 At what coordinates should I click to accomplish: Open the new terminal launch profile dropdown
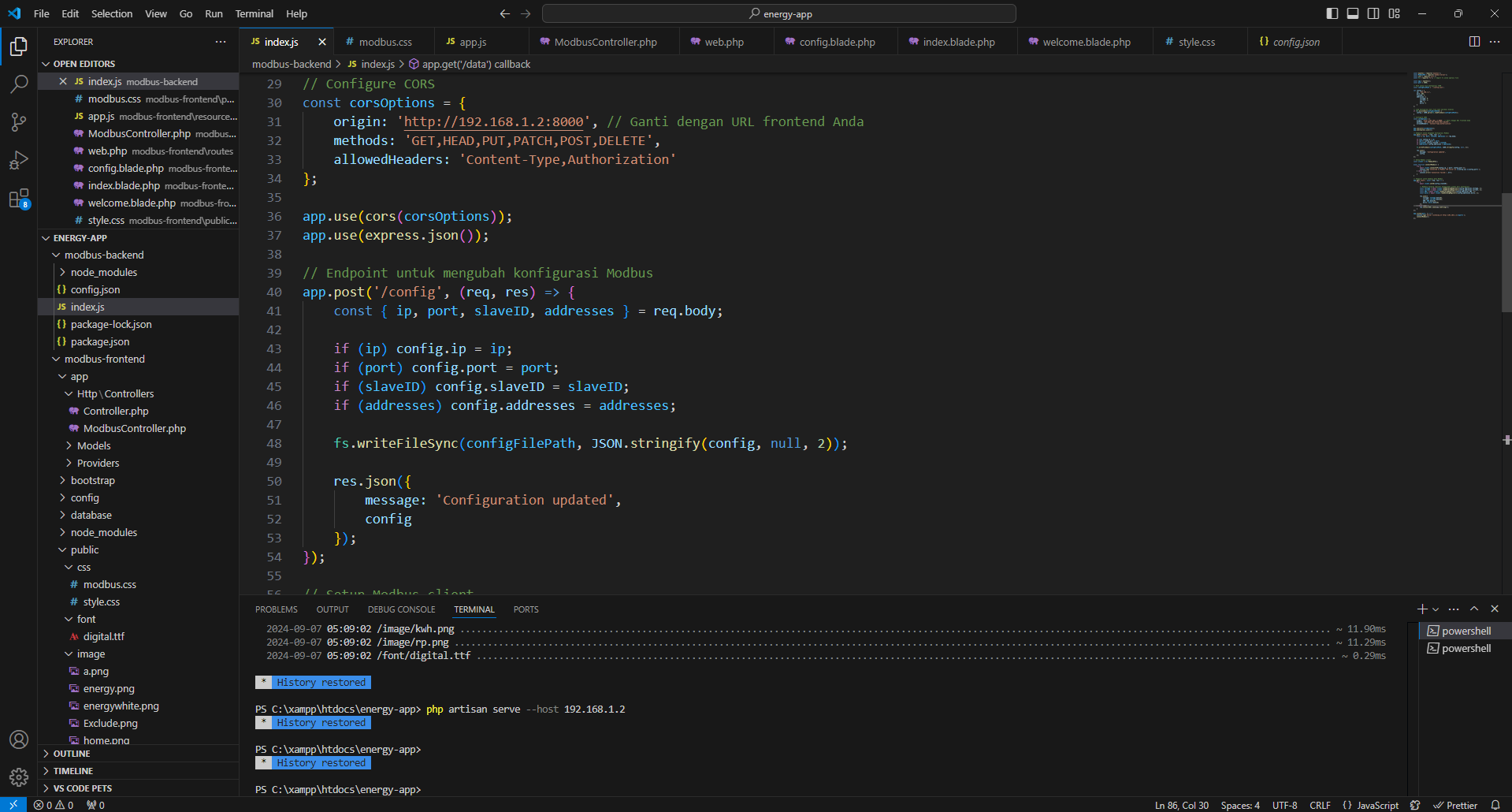(1436, 609)
